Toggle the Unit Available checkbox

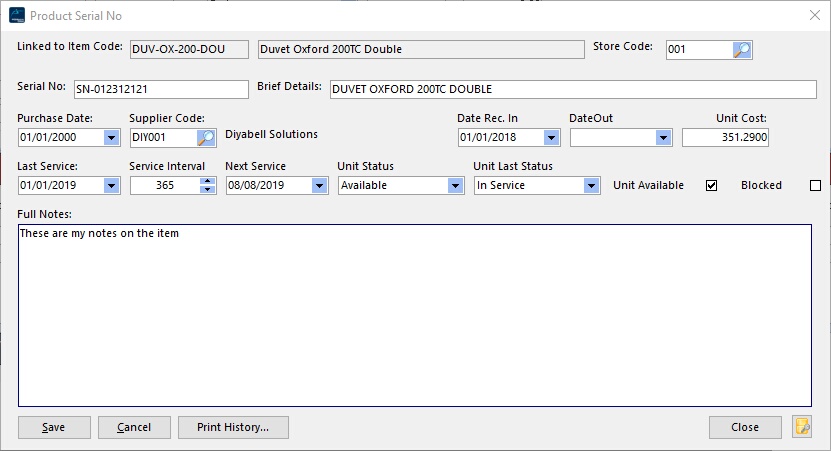(712, 185)
